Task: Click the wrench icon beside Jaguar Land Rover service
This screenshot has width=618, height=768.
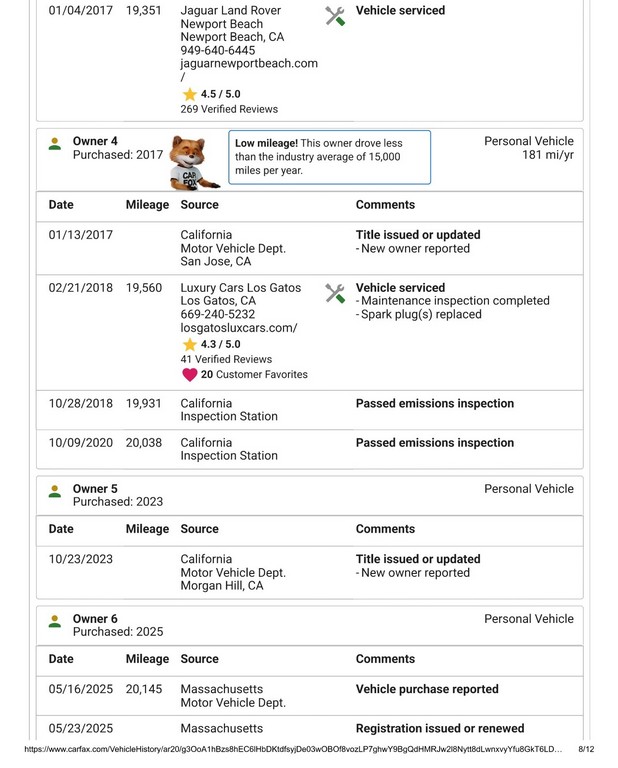Action: (x=335, y=16)
